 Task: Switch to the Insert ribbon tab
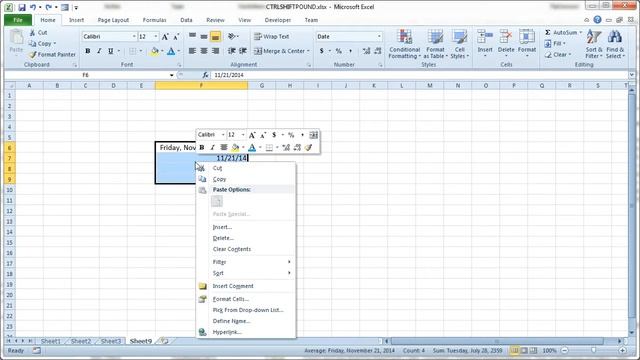pyautogui.click(x=76, y=20)
